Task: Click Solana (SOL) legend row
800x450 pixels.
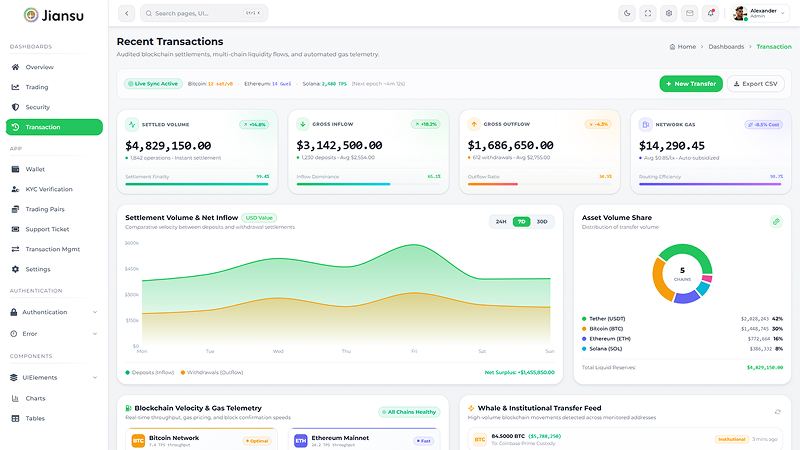Action: click(682, 349)
